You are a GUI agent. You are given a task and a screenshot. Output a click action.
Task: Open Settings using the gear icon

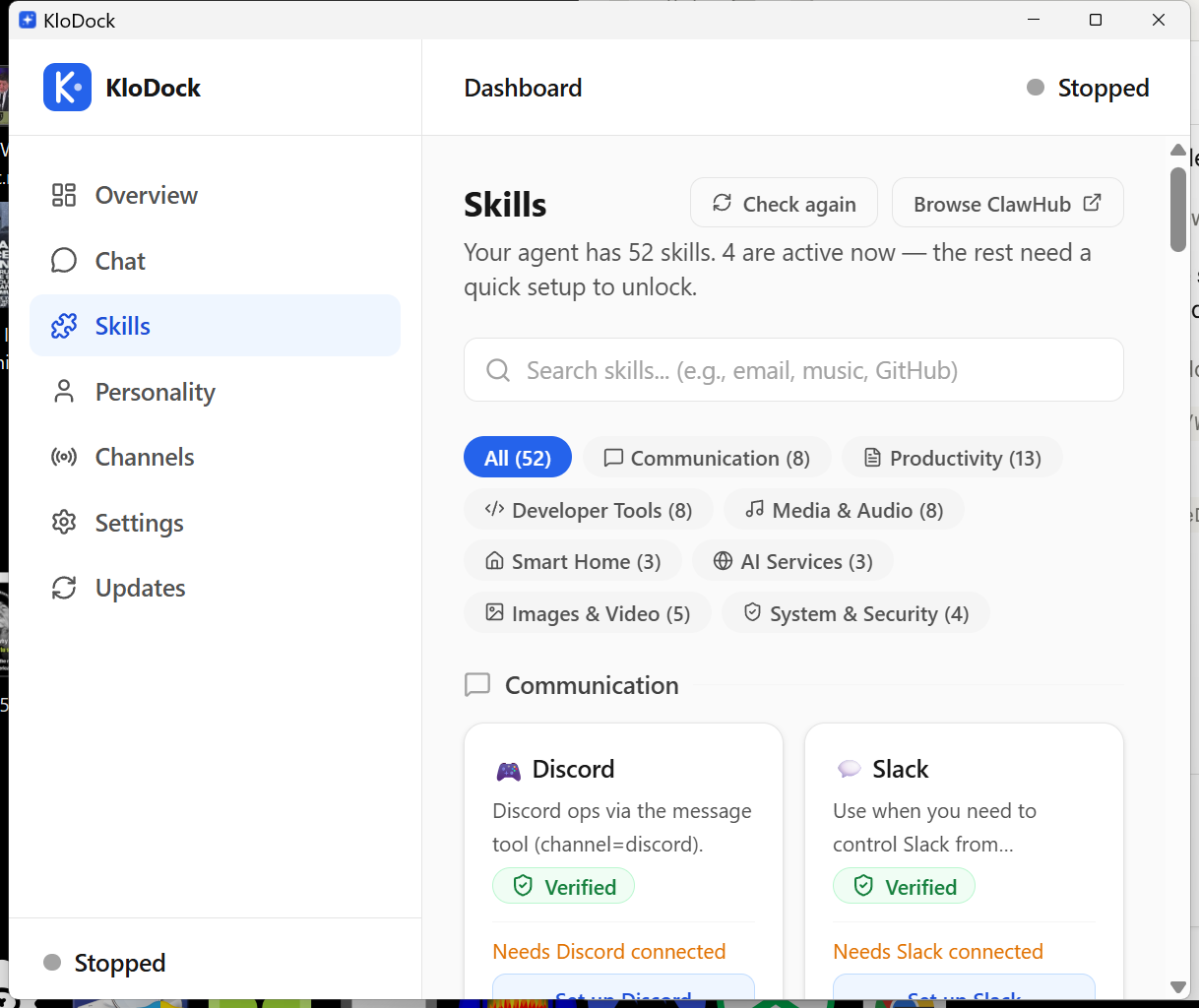click(63, 523)
